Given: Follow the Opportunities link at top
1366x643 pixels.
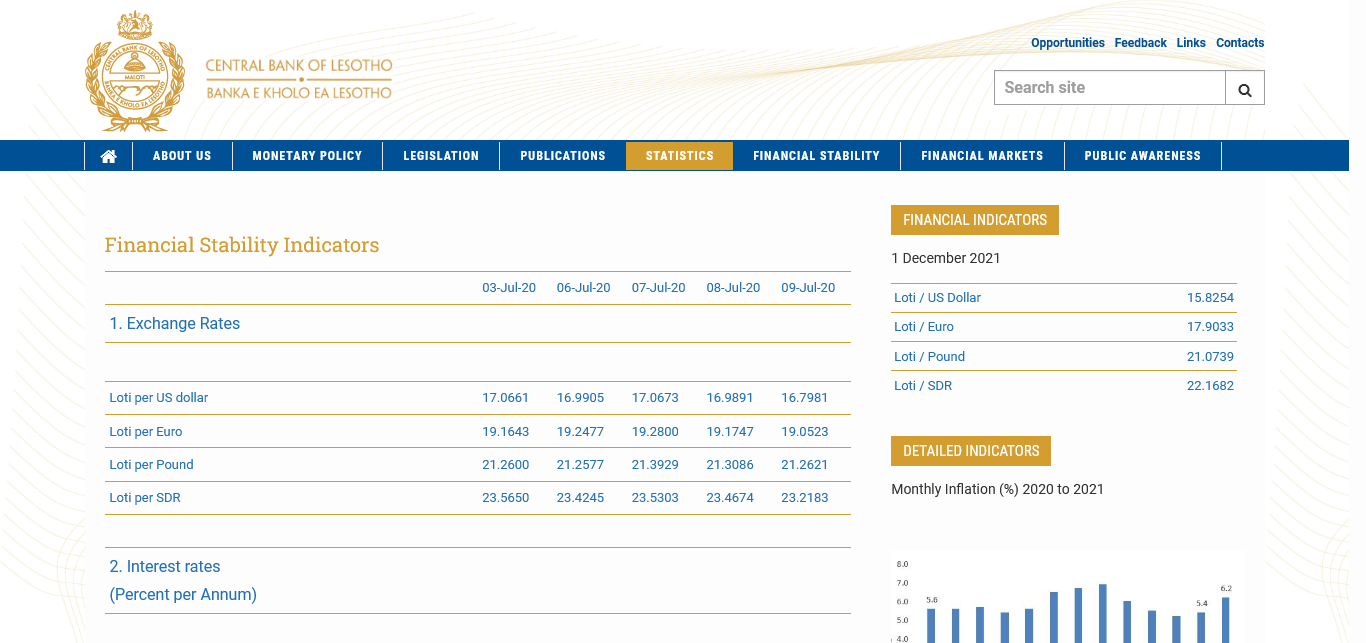Looking at the screenshot, I should tap(1067, 43).
